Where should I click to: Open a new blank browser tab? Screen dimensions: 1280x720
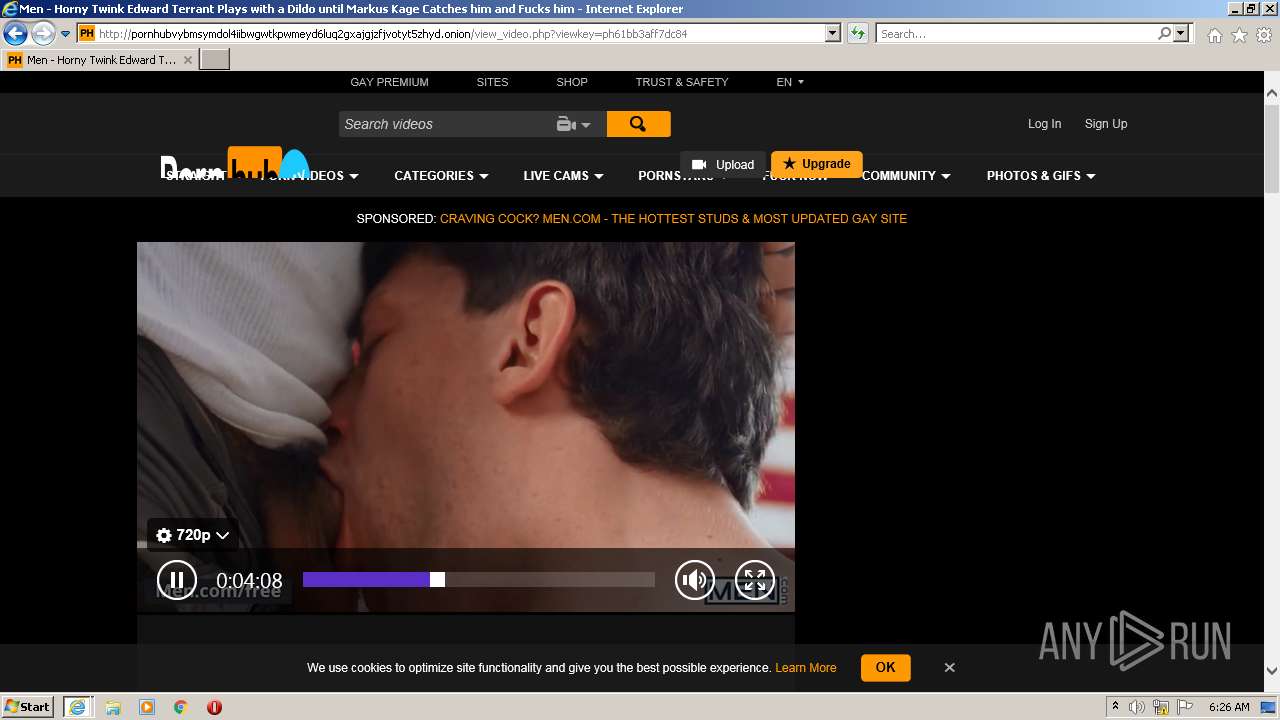click(x=215, y=60)
